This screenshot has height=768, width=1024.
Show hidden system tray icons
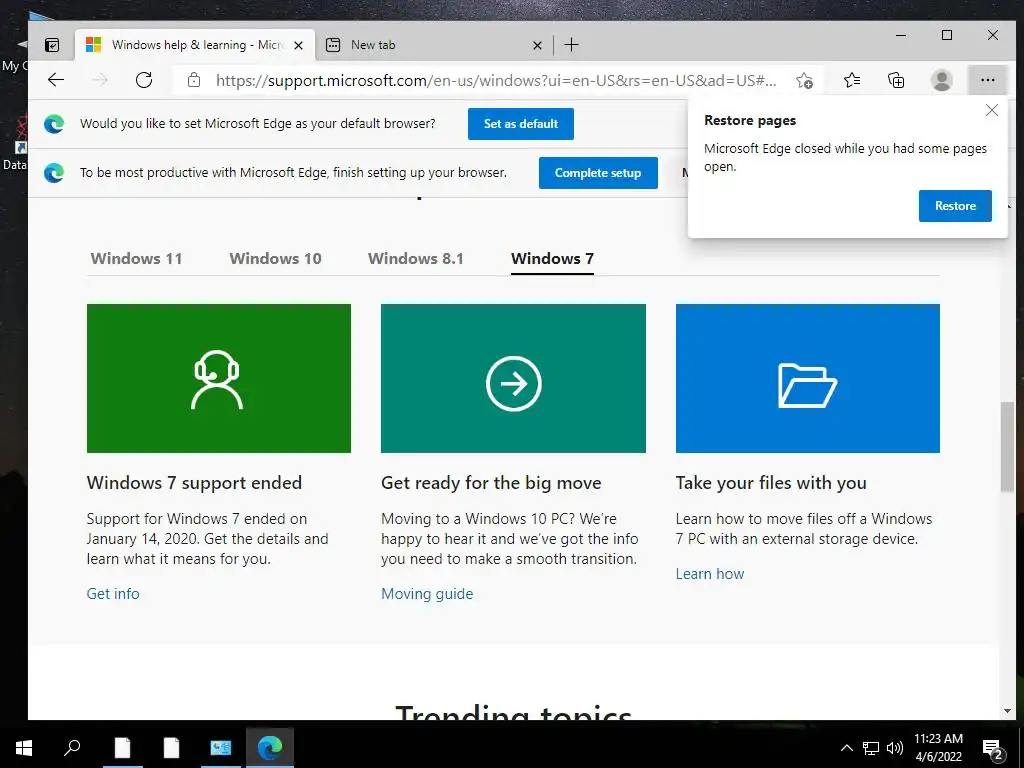[846, 748]
